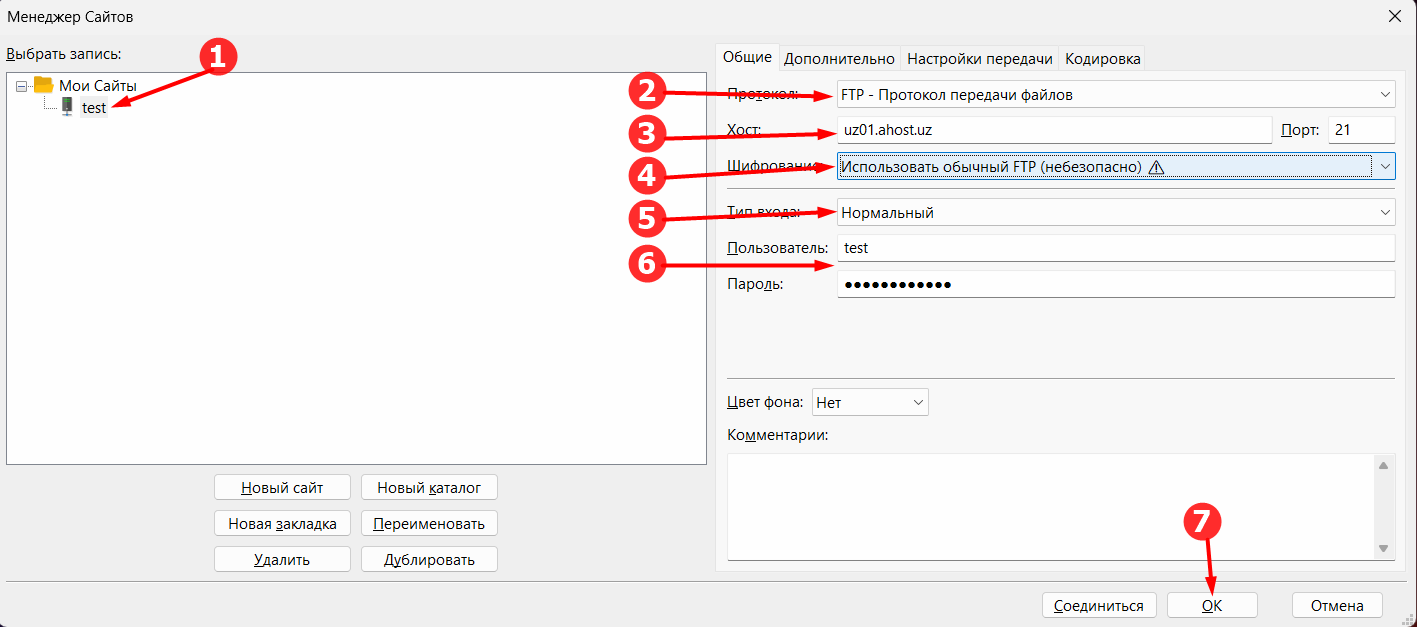Open the Кодировка tab
This screenshot has height=627, width=1417.
point(1103,59)
